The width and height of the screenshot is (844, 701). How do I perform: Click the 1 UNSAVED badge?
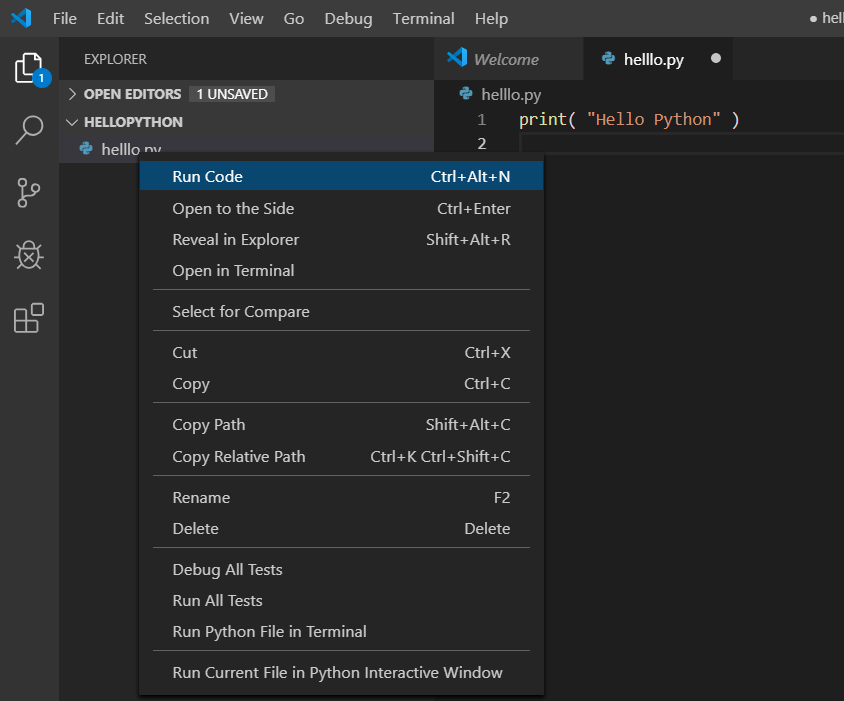[x=232, y=94]
